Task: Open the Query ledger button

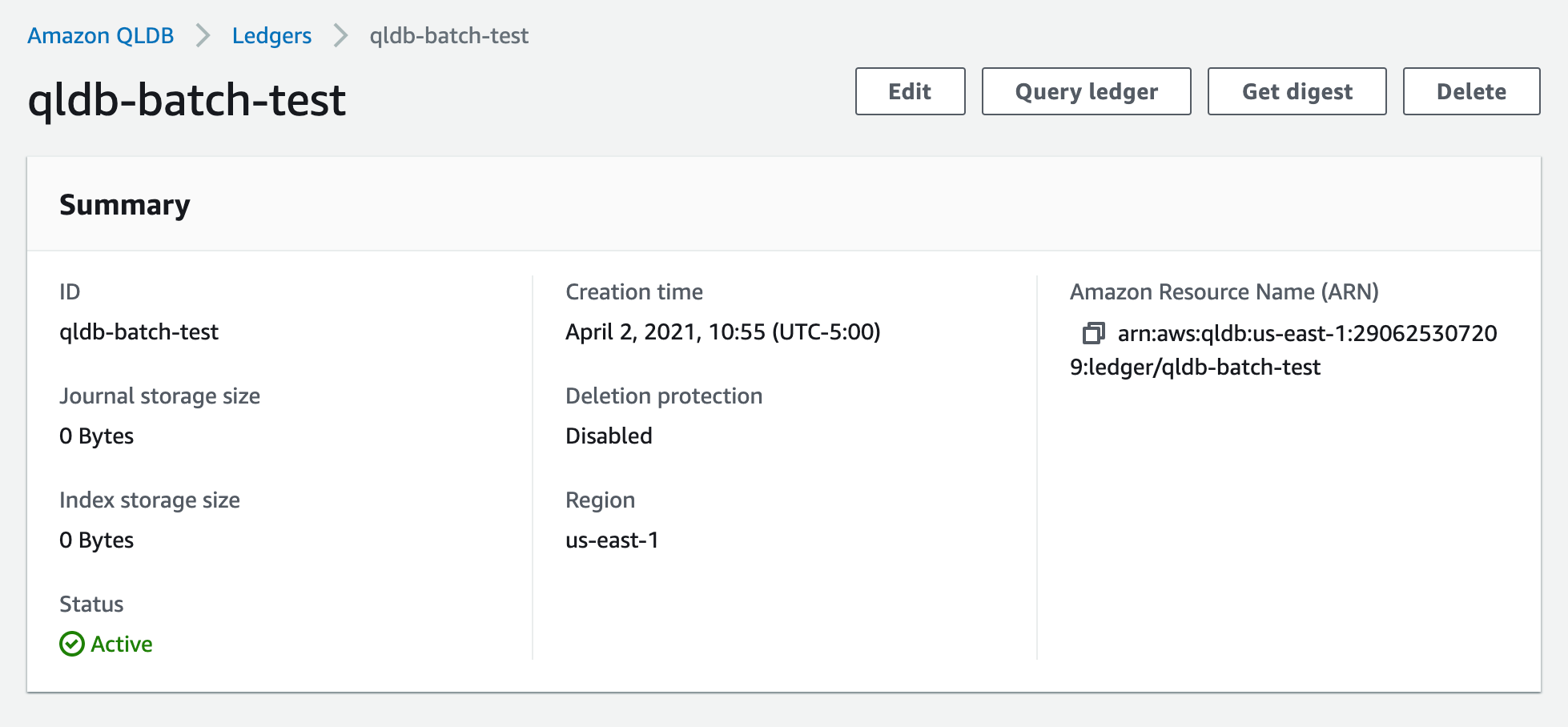Action: (1086, 91)
